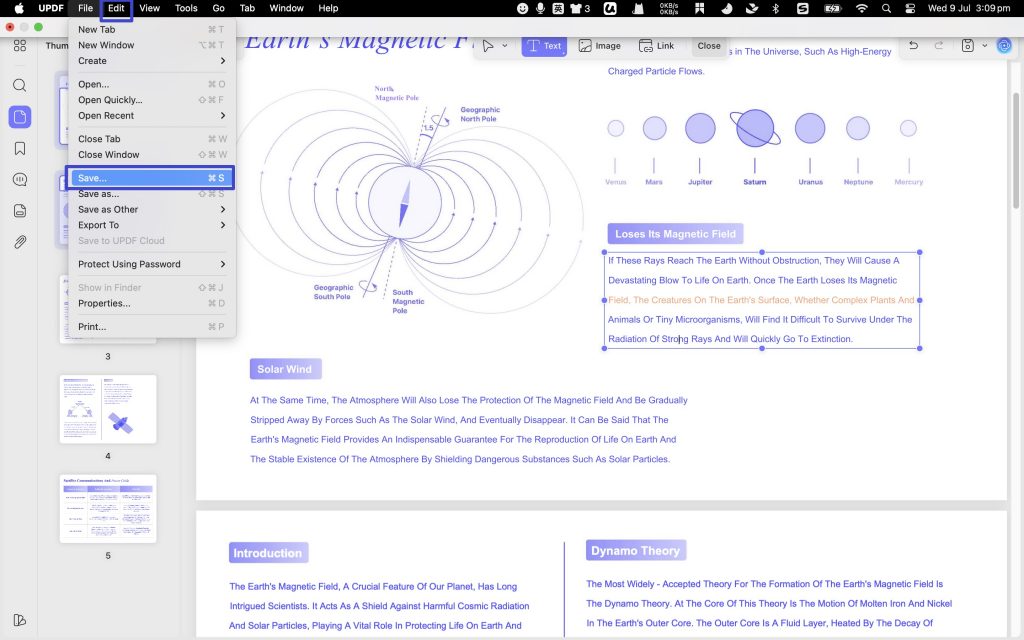Select the page 4 thumbnail
The height and width of the screenshot is (640, 1024).
click(108, 409)
